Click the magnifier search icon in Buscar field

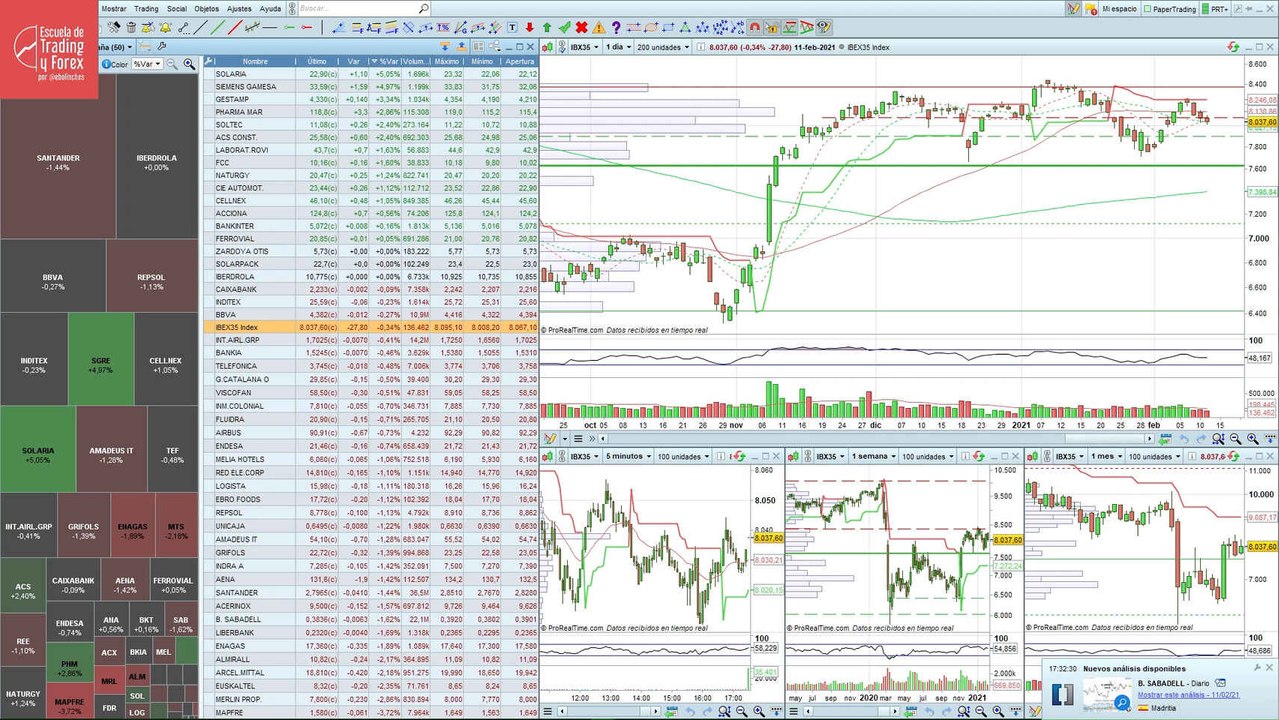pyautogui.click(x=424, y=8)
